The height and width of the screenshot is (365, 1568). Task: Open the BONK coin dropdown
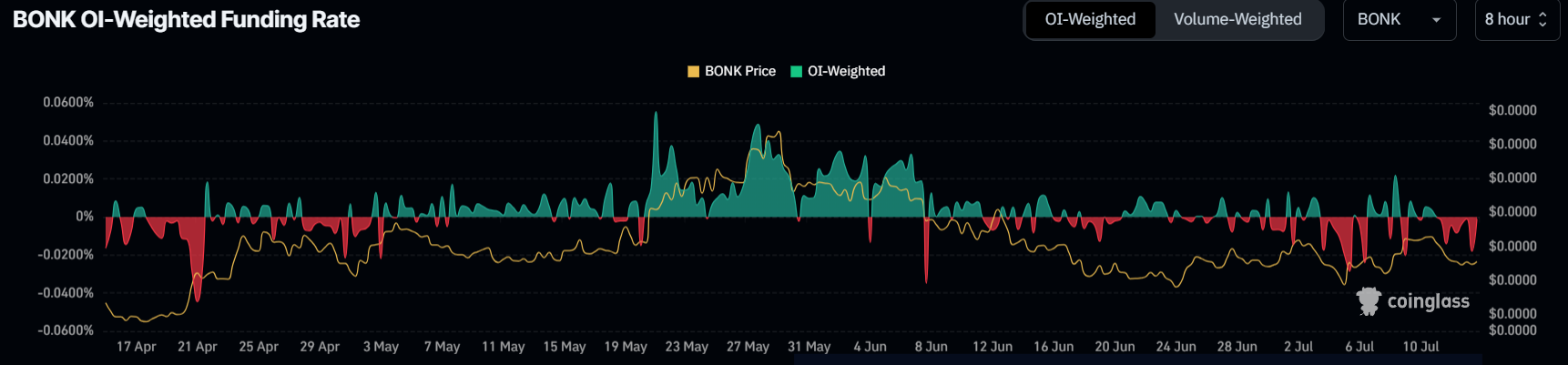click(x=1399, y=19)
